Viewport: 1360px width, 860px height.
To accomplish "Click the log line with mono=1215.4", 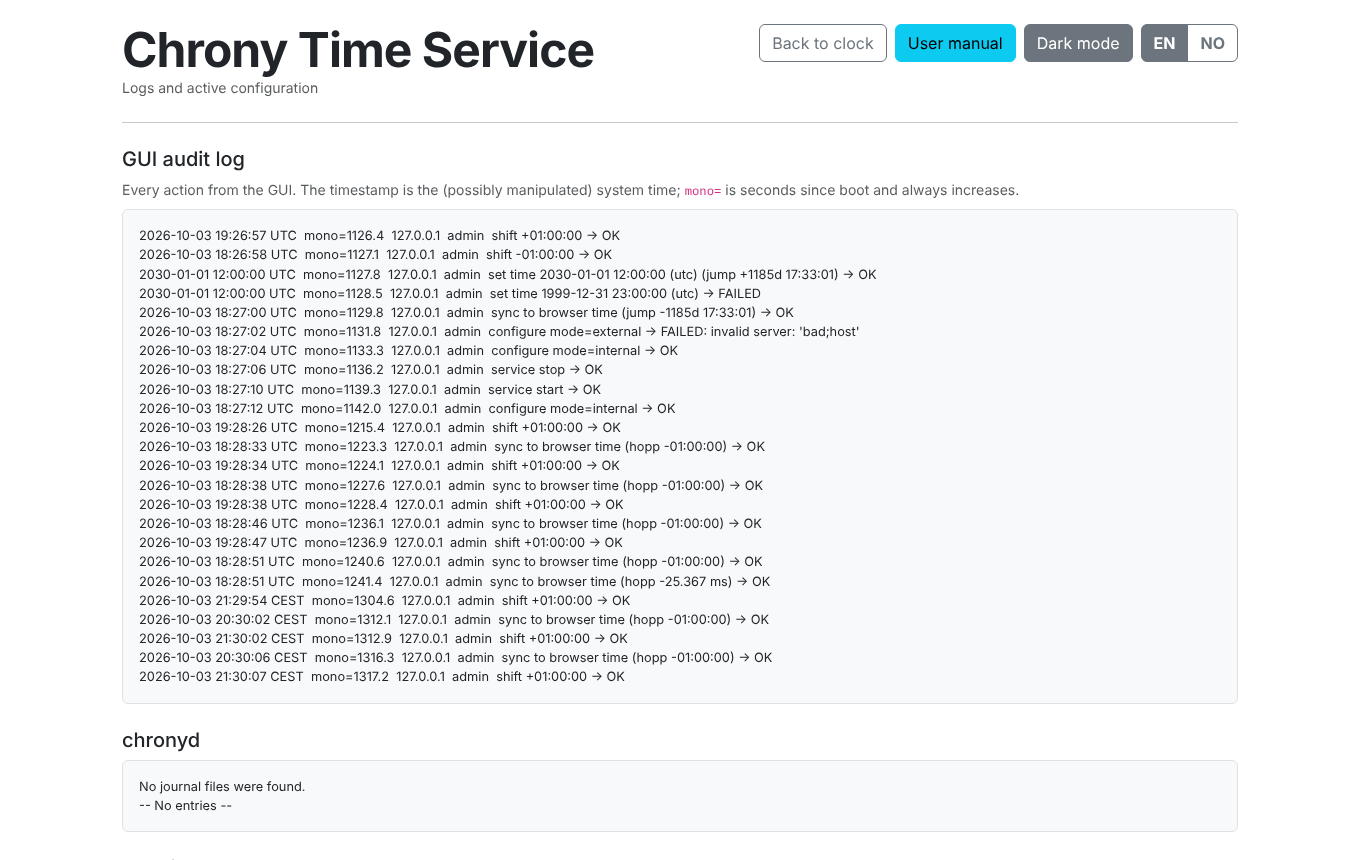I will (x=380, y=427).
